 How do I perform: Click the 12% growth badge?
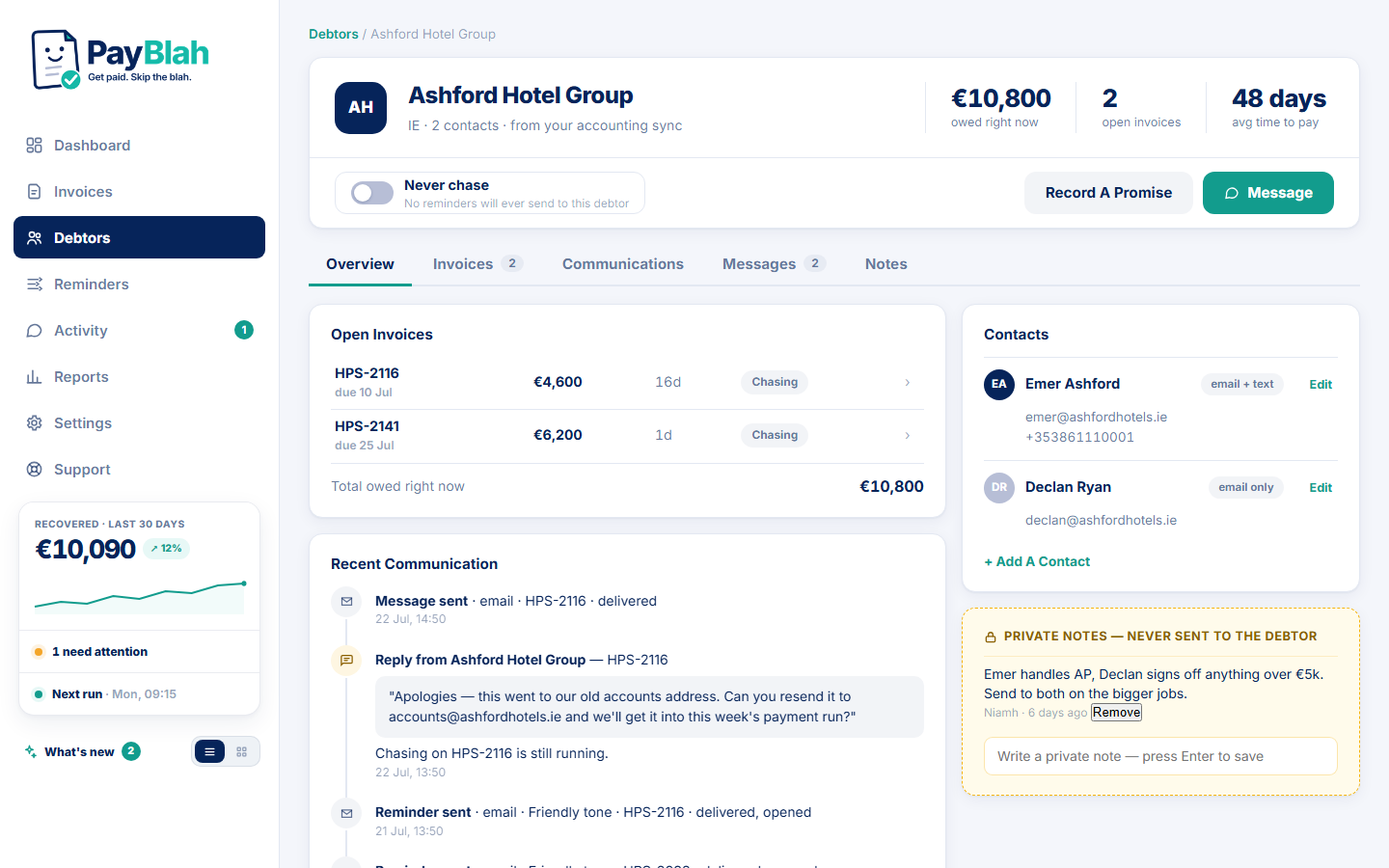pyautogui.click(x=166, y=548)
